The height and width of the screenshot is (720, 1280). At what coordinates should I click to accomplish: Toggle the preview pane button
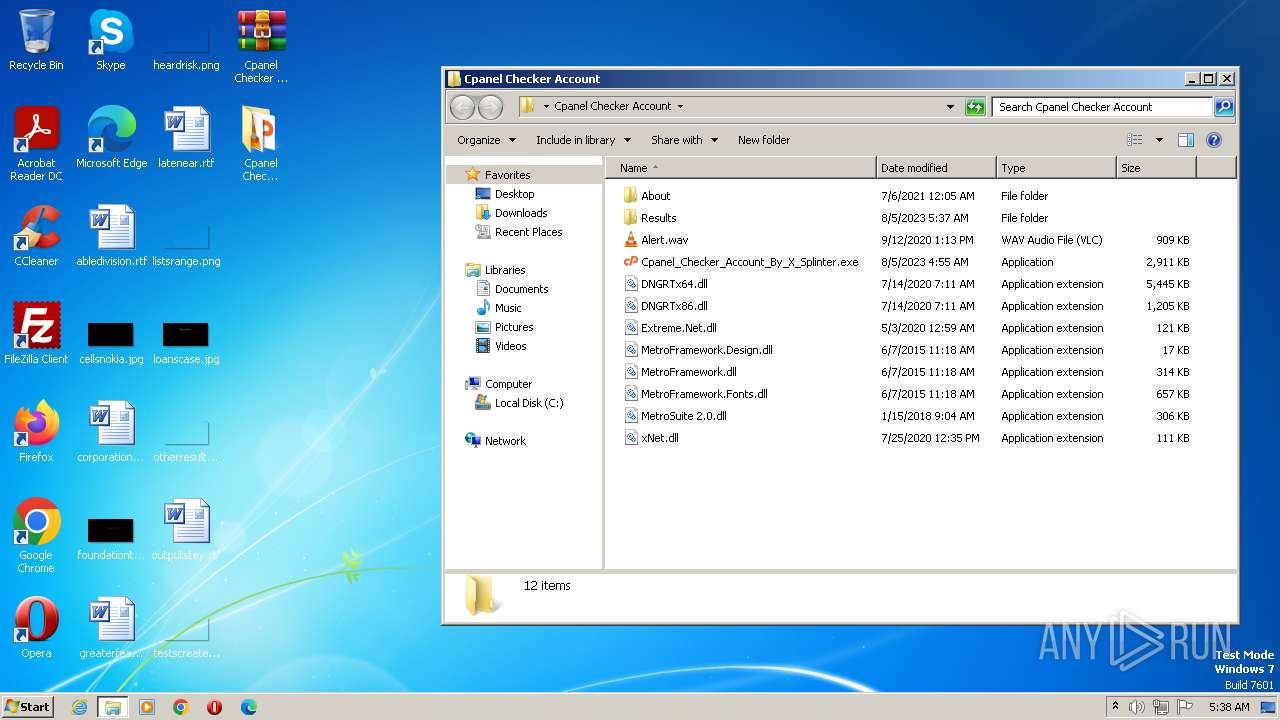point(1185,140)
